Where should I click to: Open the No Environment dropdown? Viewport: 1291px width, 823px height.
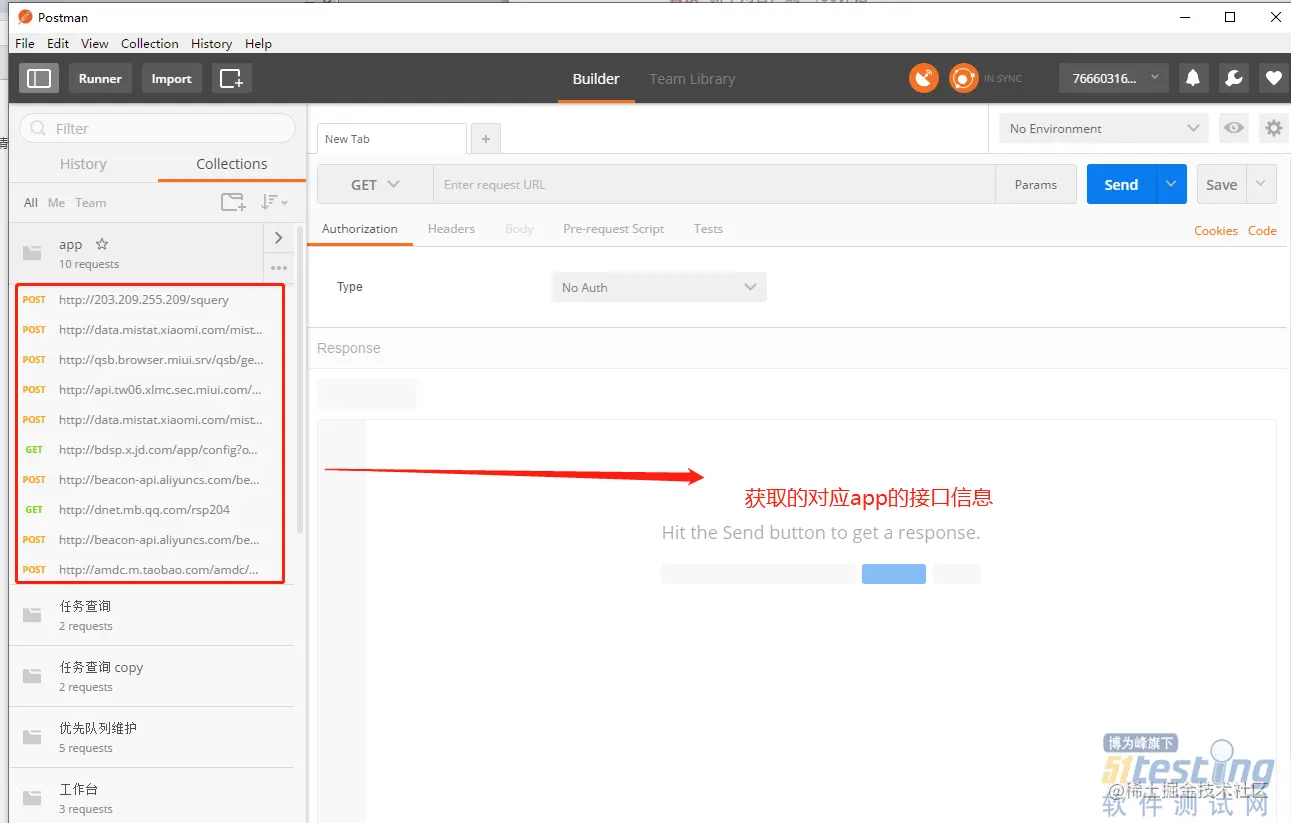point(1104,128)
